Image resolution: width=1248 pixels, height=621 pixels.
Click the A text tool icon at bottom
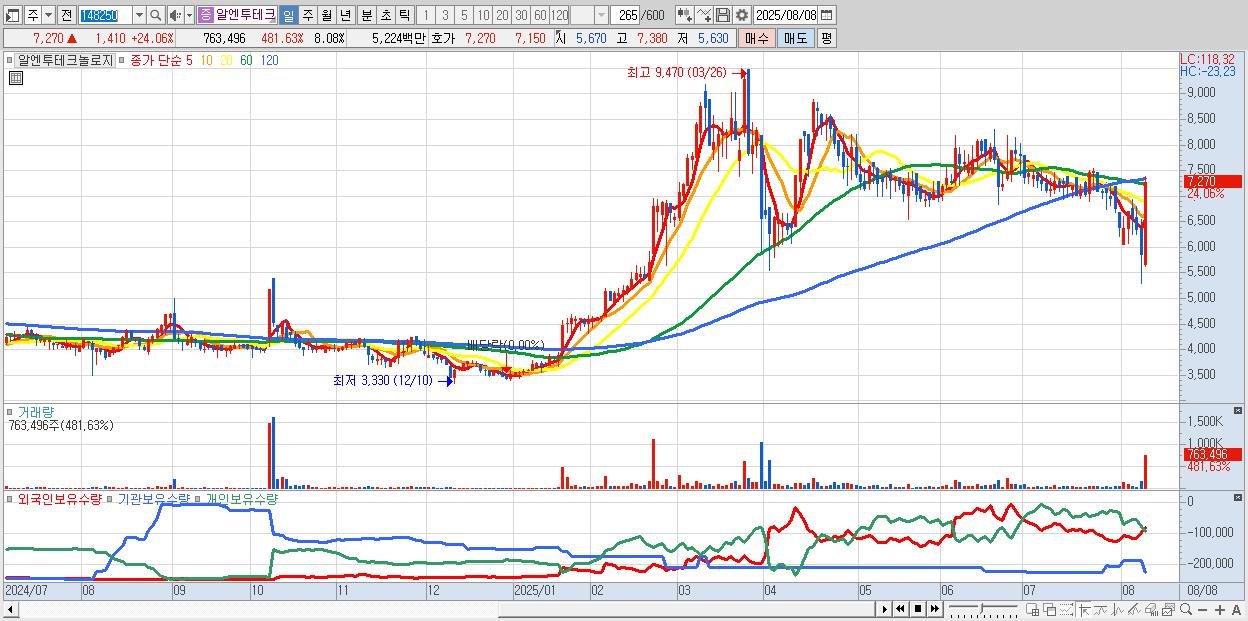(1237, 610)
